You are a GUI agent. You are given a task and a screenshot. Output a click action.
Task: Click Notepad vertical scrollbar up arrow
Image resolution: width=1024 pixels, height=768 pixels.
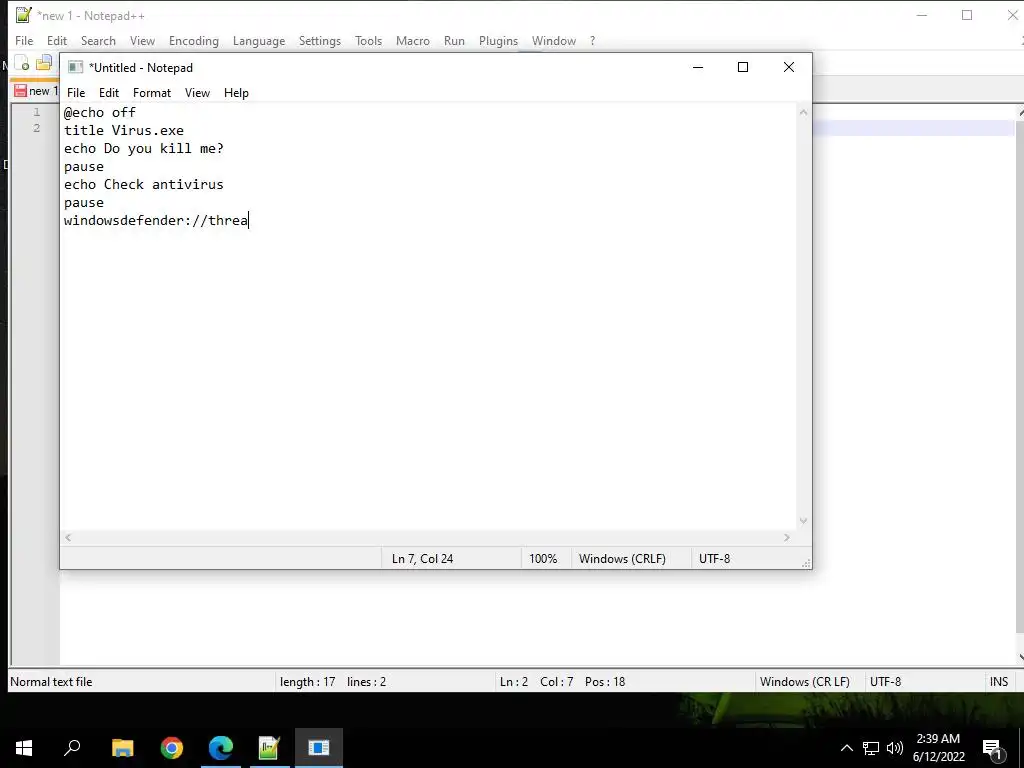[x=803, y=112]
